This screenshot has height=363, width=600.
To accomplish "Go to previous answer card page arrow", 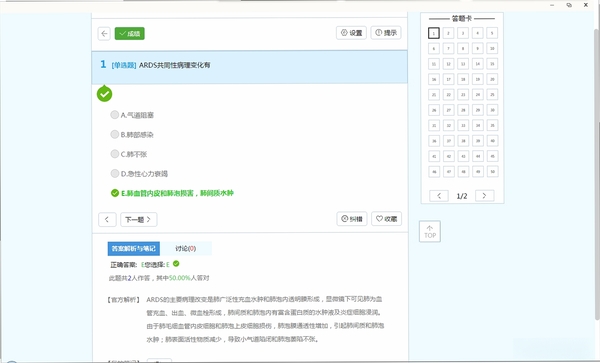I will click(439, 196).
